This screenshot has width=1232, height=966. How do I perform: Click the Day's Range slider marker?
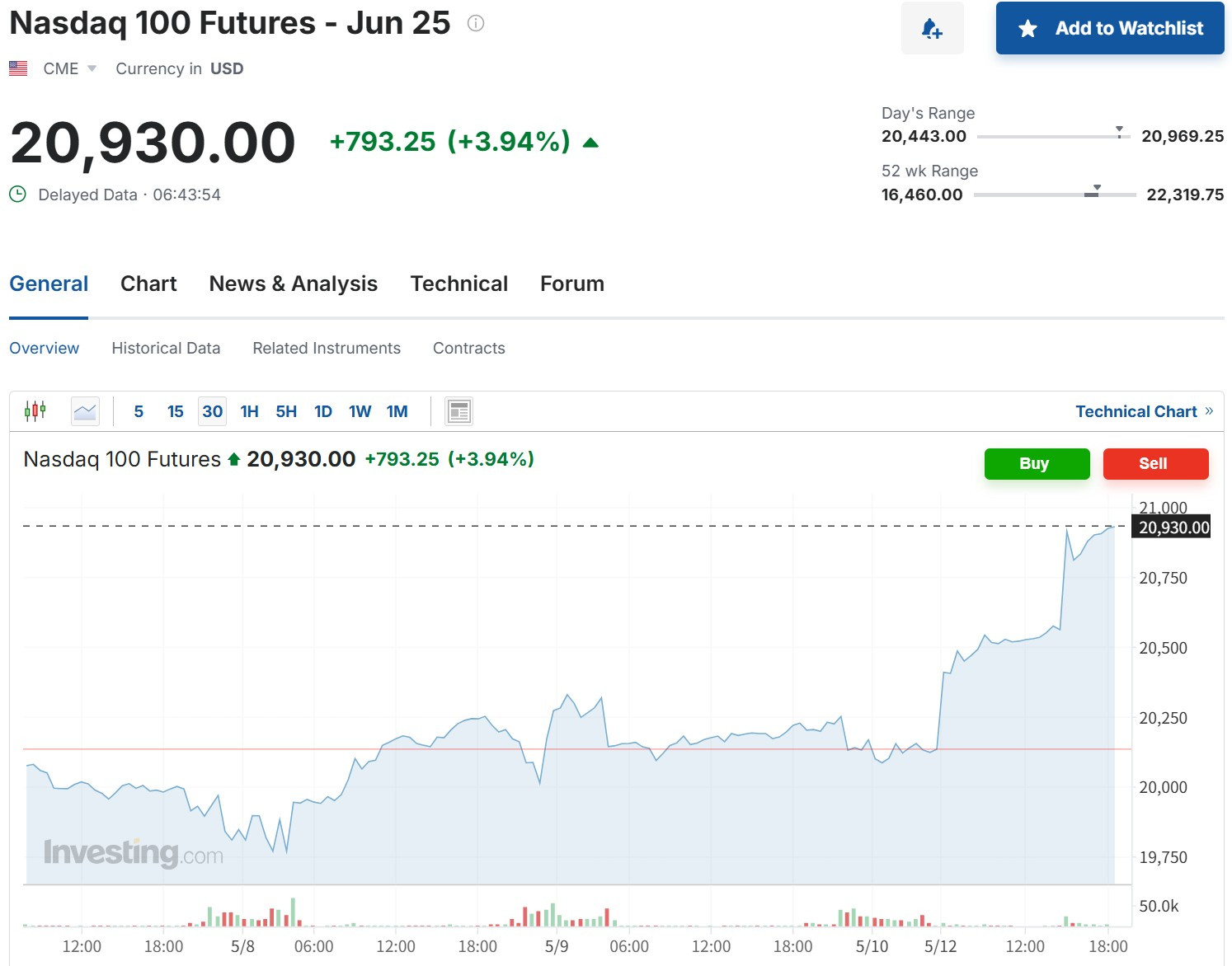coord(1119,131)
